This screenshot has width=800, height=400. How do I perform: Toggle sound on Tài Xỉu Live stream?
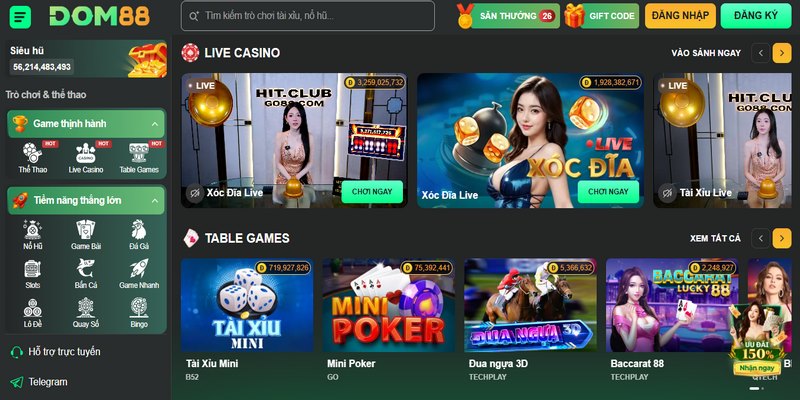[x=667, y=193]
